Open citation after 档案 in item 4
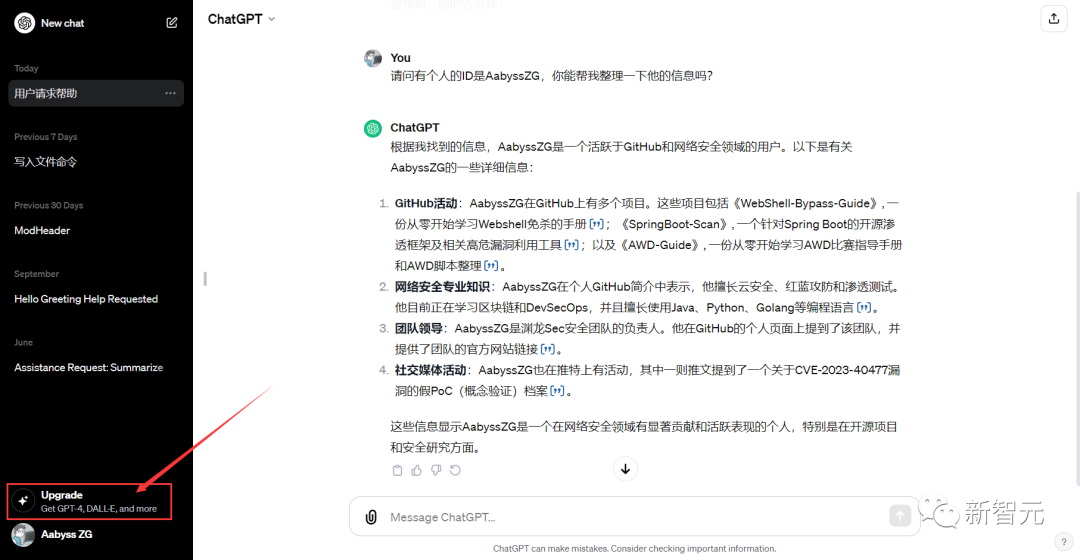1080x560 pixels. pos(558,391)
